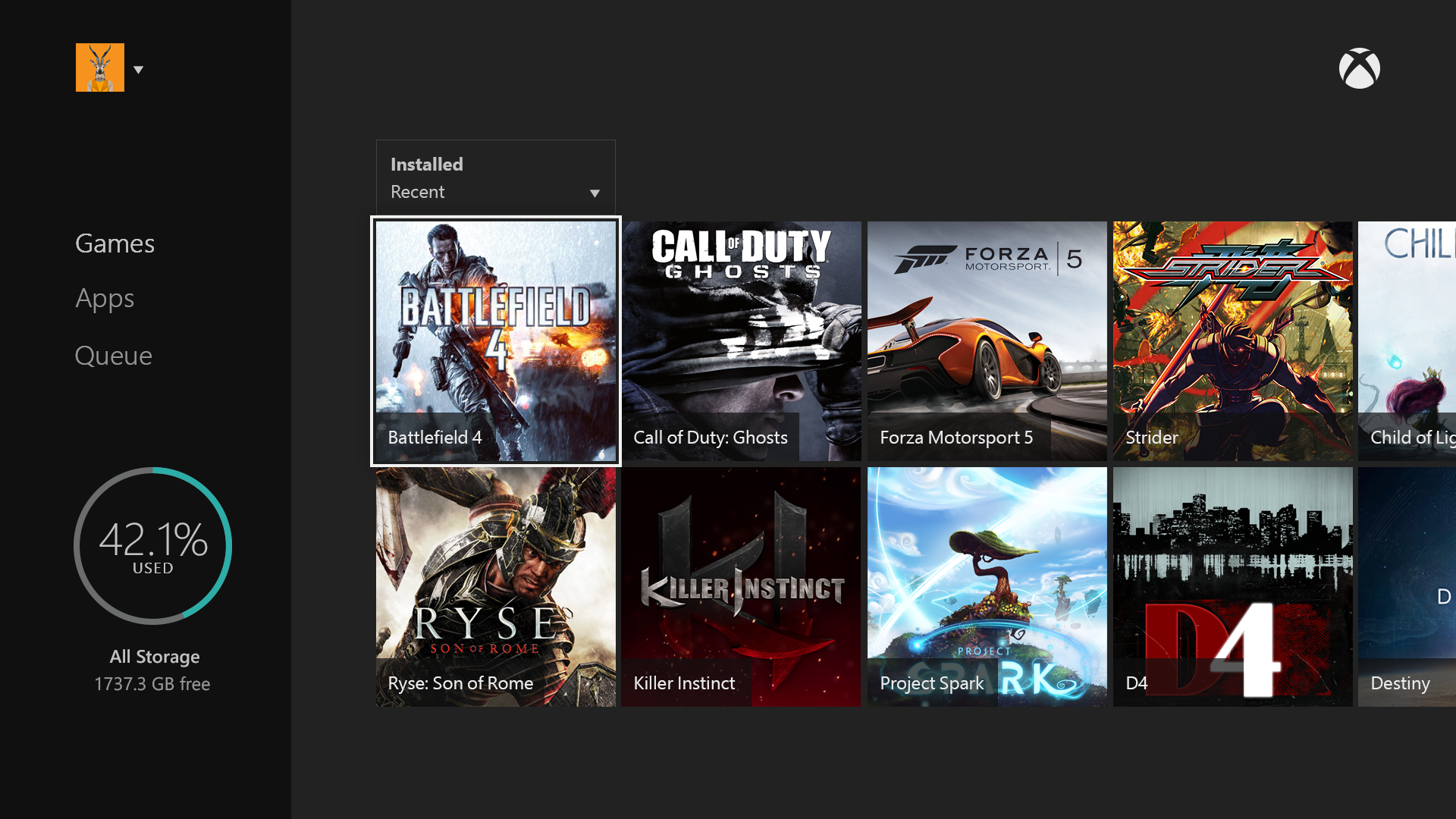This screenshot has width=1456, height=819.
Task: Select the Games menu item
Action: 115,243
